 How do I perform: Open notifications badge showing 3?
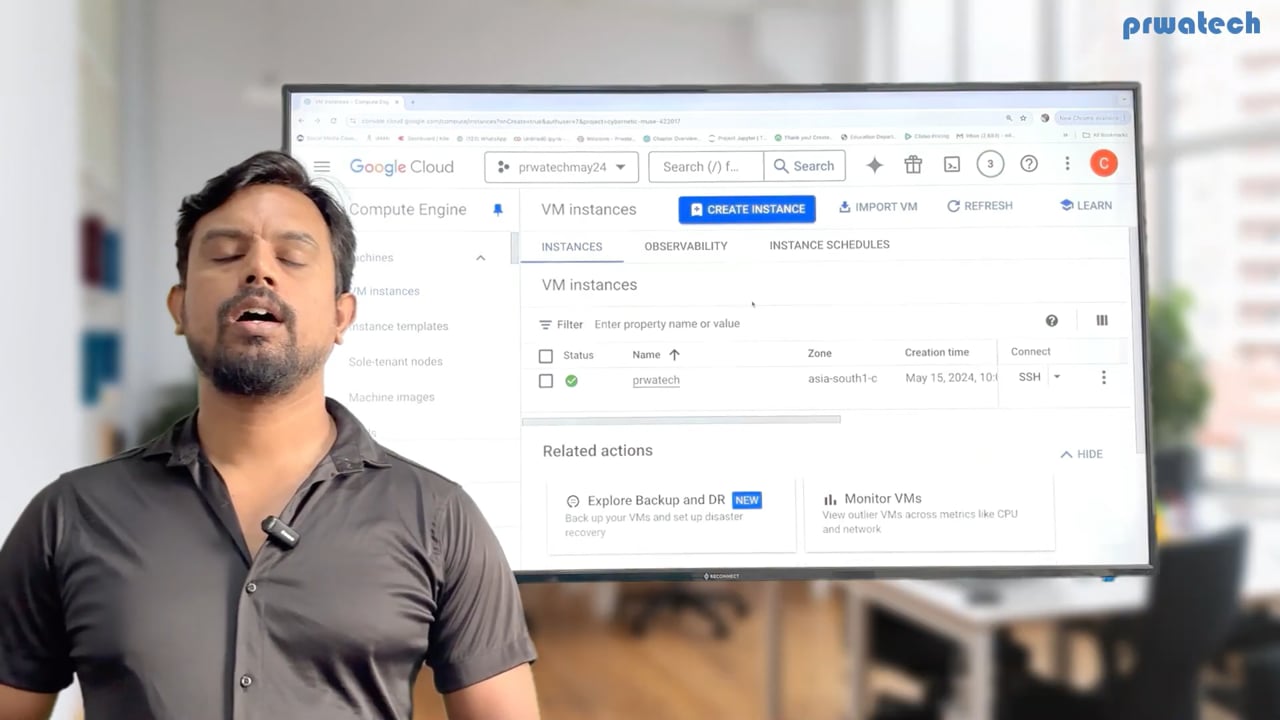click(990, 164)
